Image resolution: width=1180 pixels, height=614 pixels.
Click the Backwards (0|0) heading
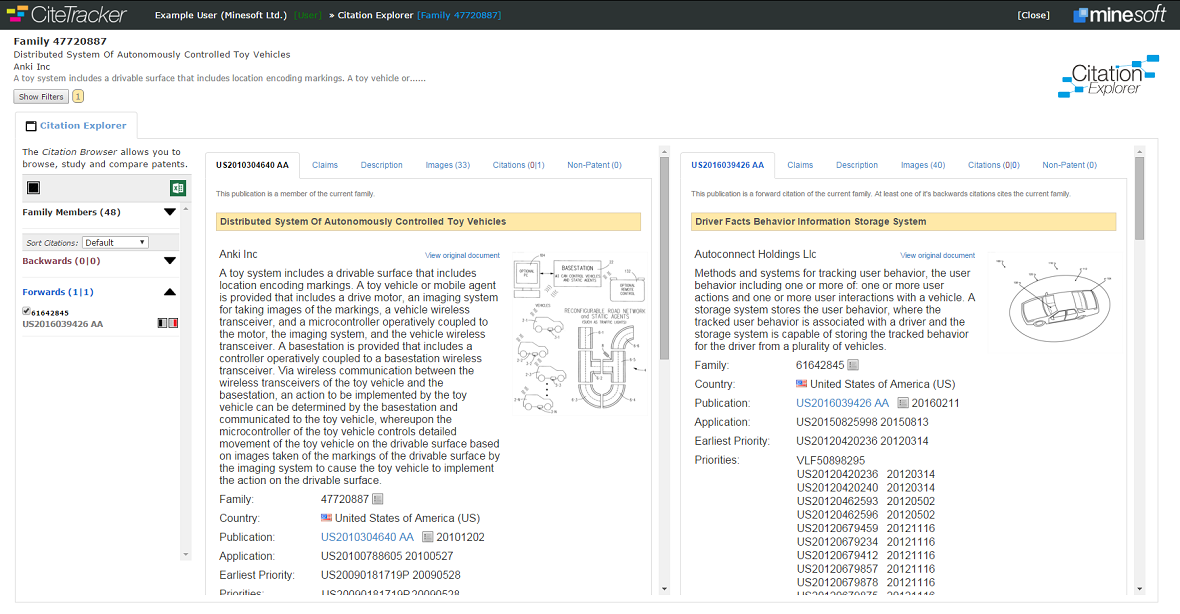pos(61,261)
